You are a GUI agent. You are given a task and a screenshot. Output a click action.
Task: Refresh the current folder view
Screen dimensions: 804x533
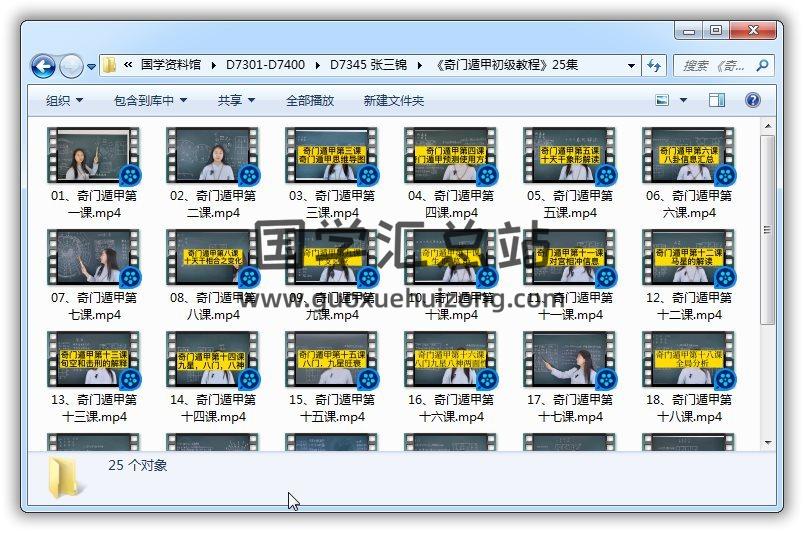coord(655,66)
